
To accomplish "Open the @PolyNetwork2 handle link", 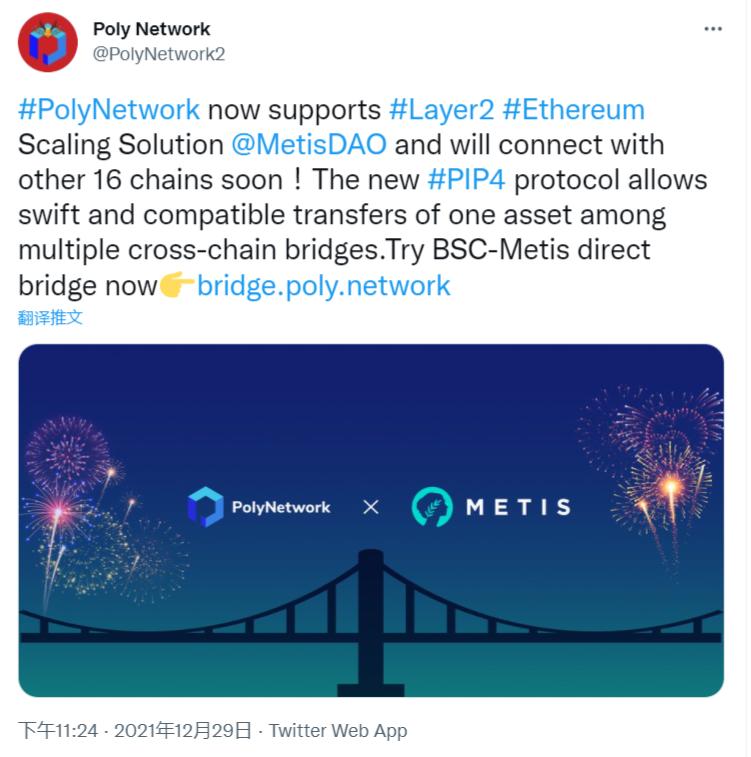I will tap(159, 54).
